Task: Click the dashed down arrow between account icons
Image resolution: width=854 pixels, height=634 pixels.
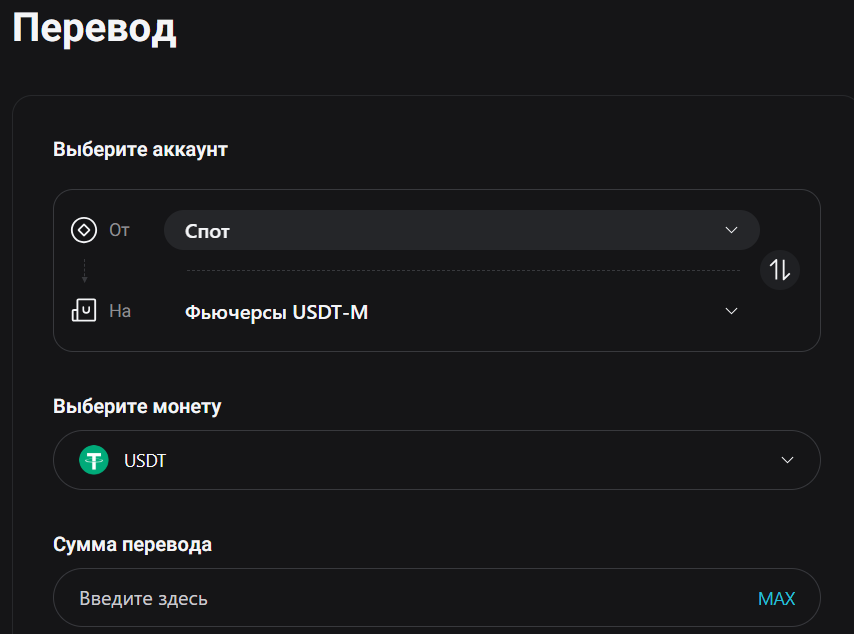Action: click(x=84, y=270)
